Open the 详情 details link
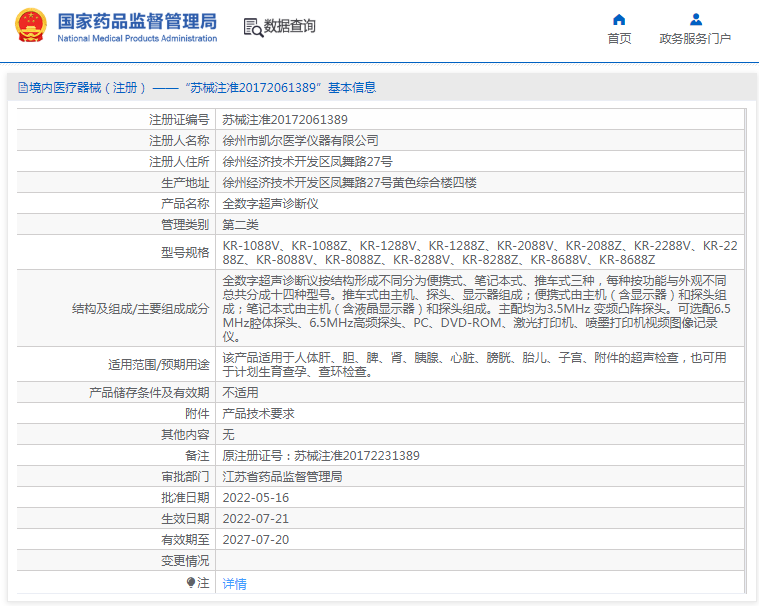Image resolution: width=759 pixels, height=606 pixels. pyautogui.click(x=234, y=584)
